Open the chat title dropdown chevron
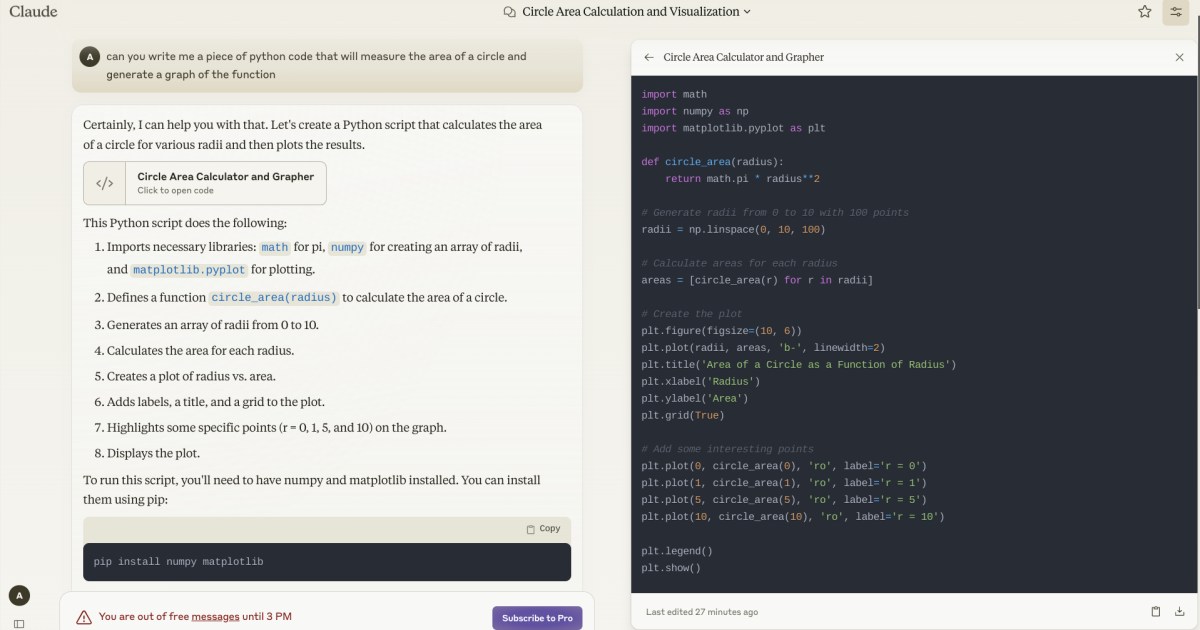The image size is (1200, 630). (x=747, y=12)
